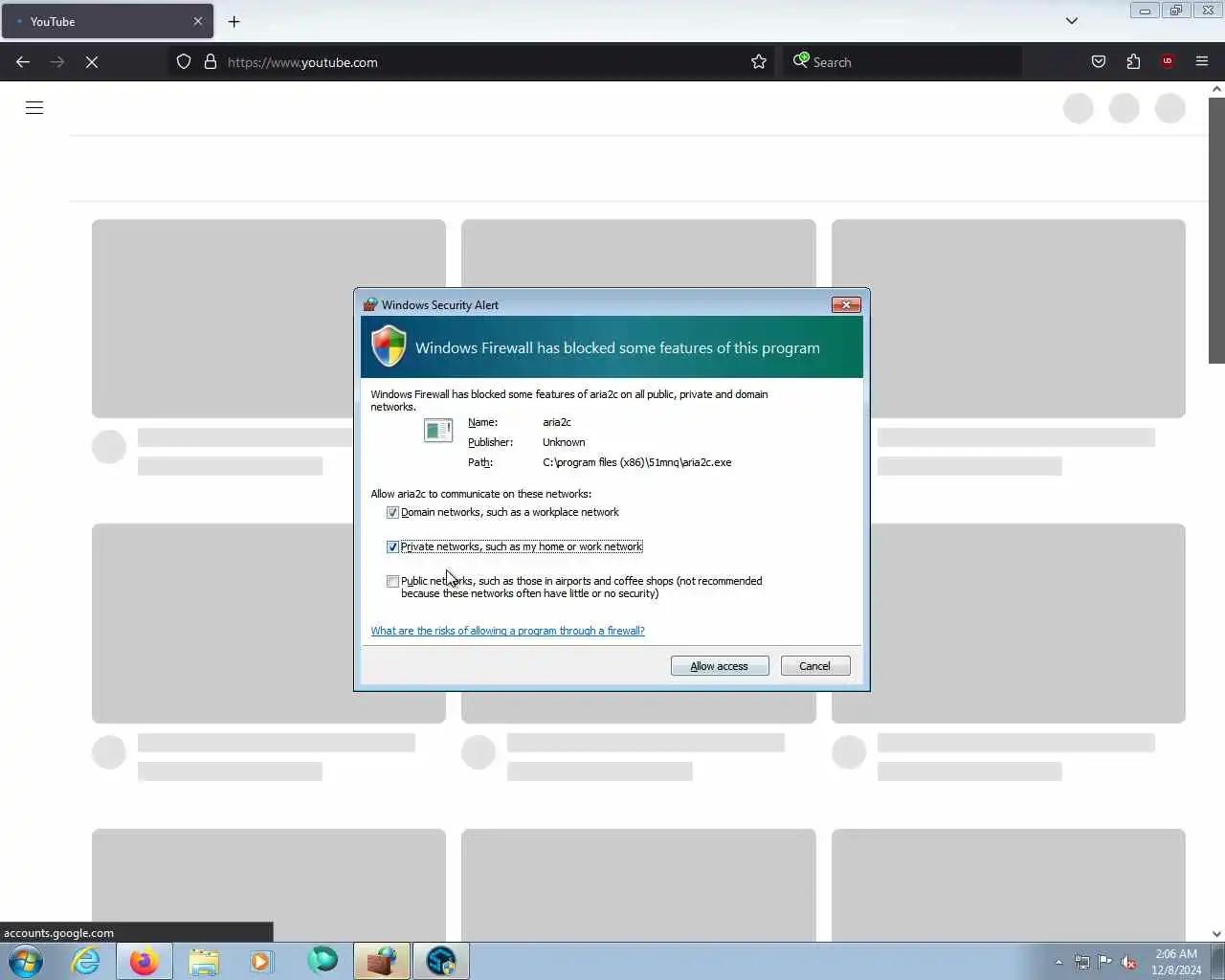This screenshot has width=1225, height=980.
Task: Open YouTube hamburger guide menu
Action: (34, 107)
